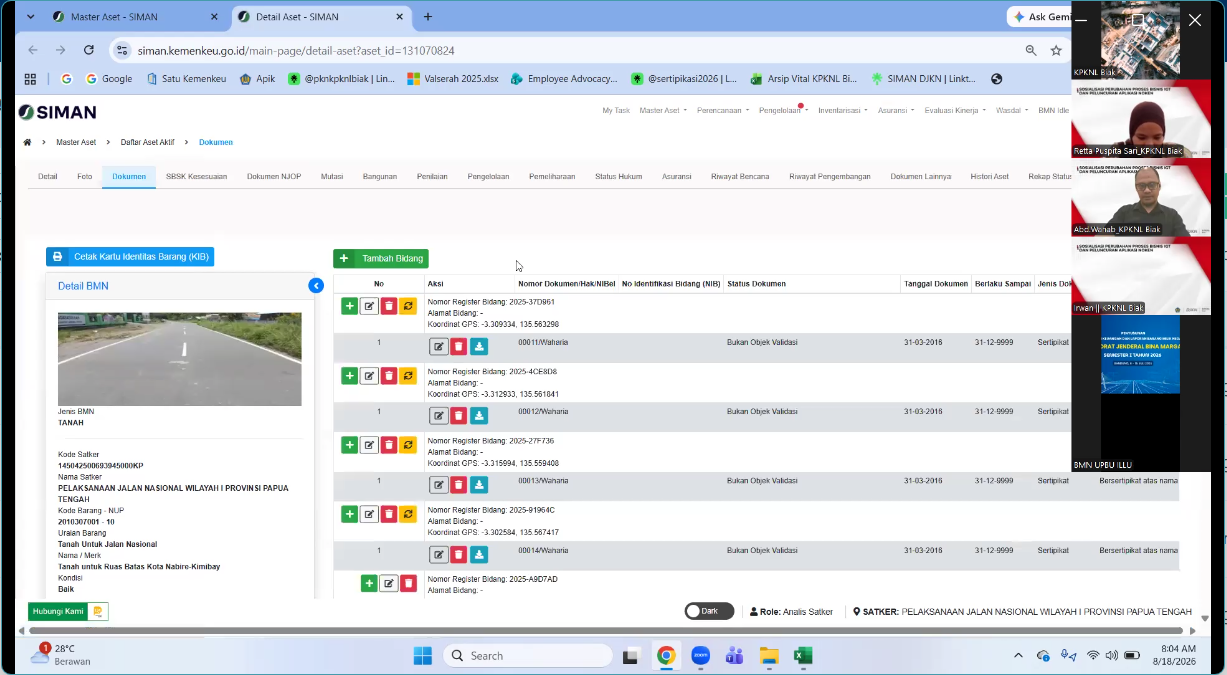Screen dimensions: 1227x675
Task: Switch to the Status Hukum tab
Action: [618, 177]
